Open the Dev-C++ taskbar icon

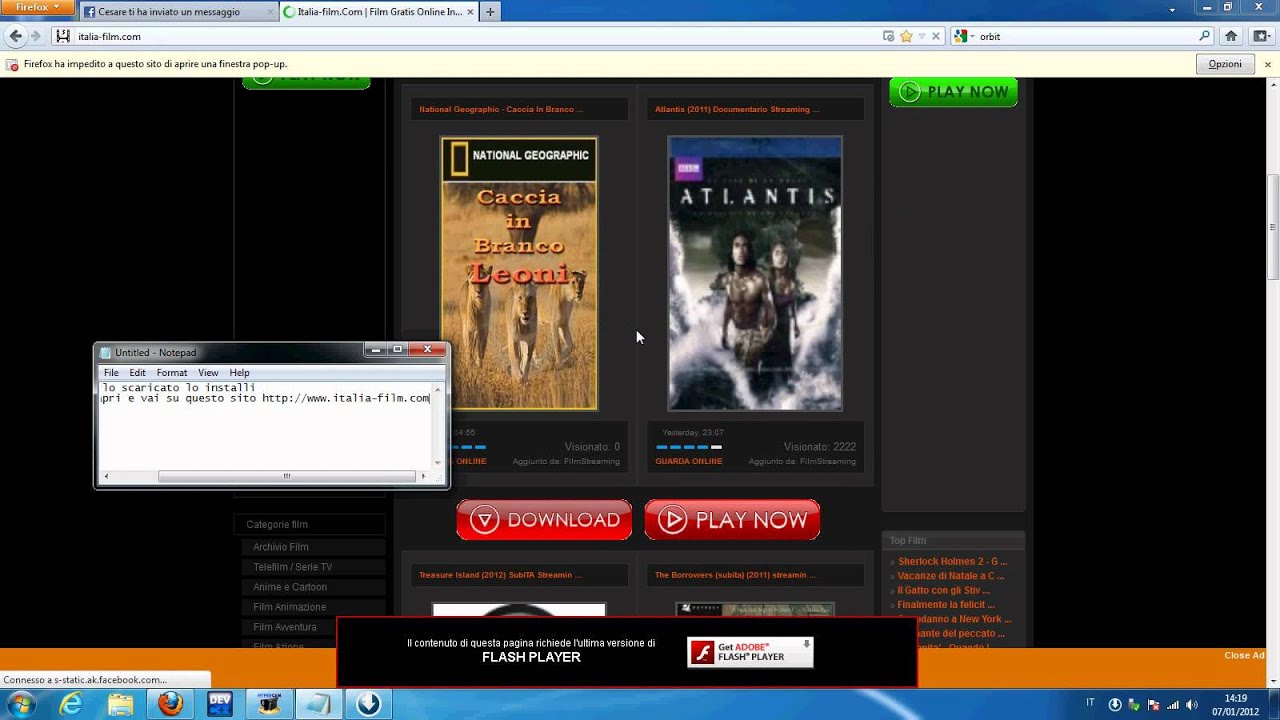coord(220,704)
